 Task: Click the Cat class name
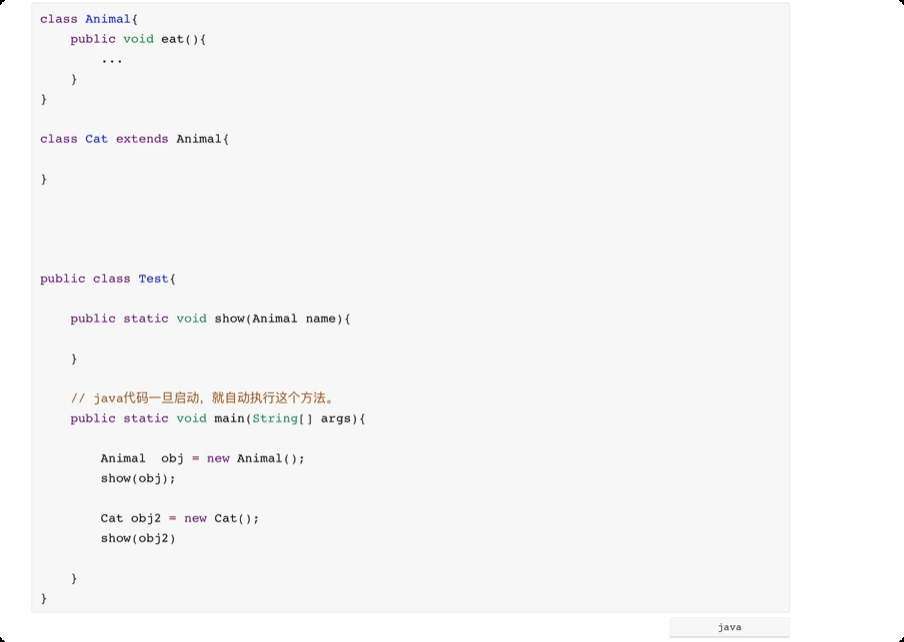coord(96,139)
